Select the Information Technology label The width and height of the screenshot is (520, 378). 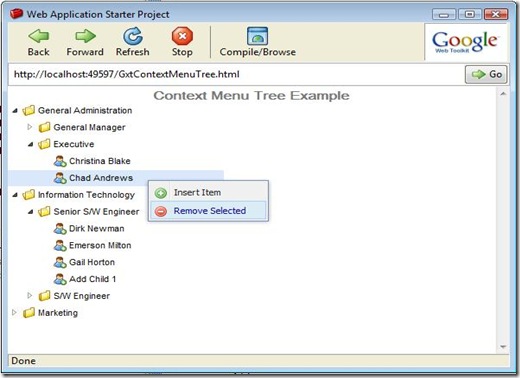(86, 195)
